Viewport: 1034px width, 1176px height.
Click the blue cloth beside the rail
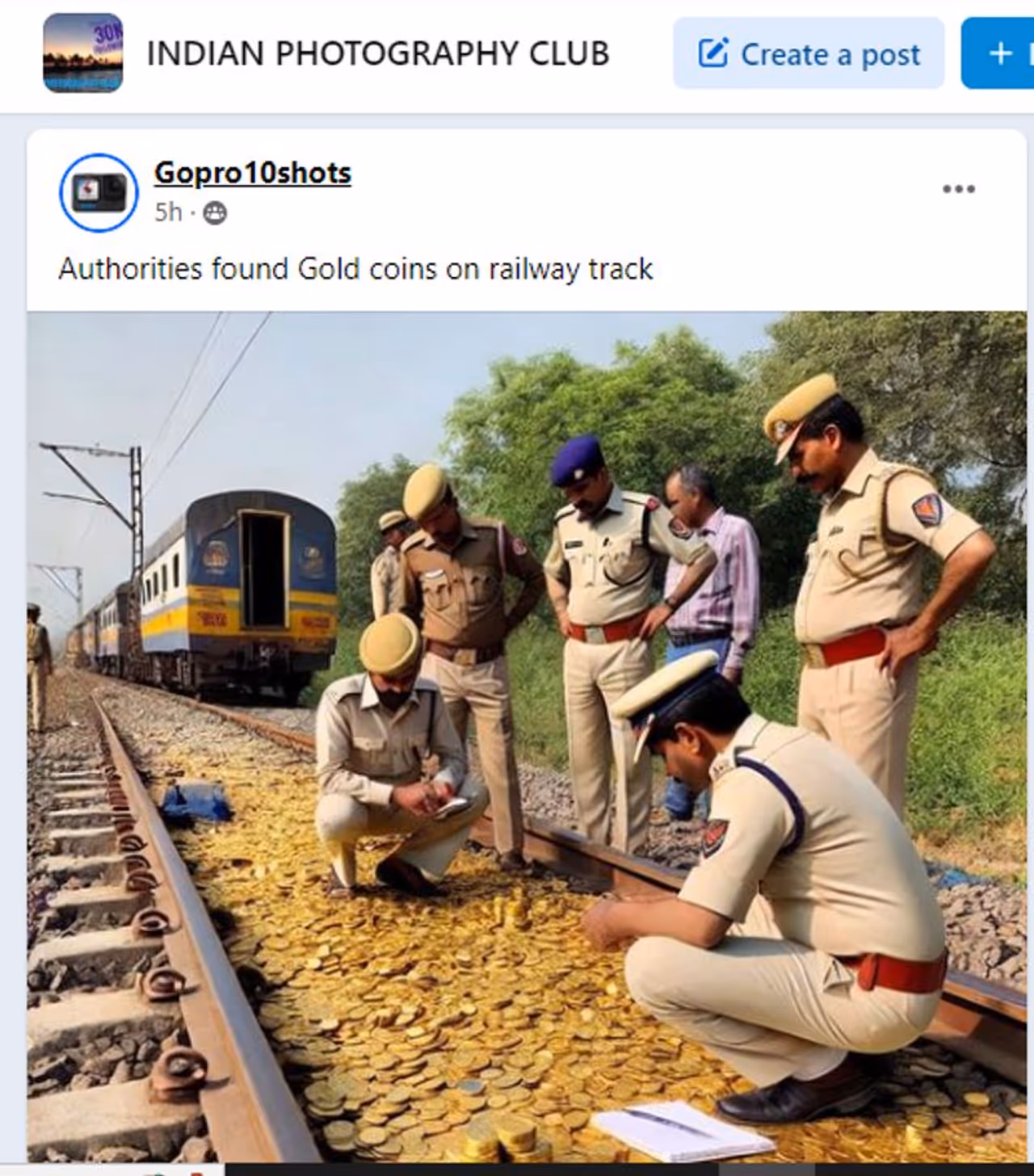[x=196, y=804]
